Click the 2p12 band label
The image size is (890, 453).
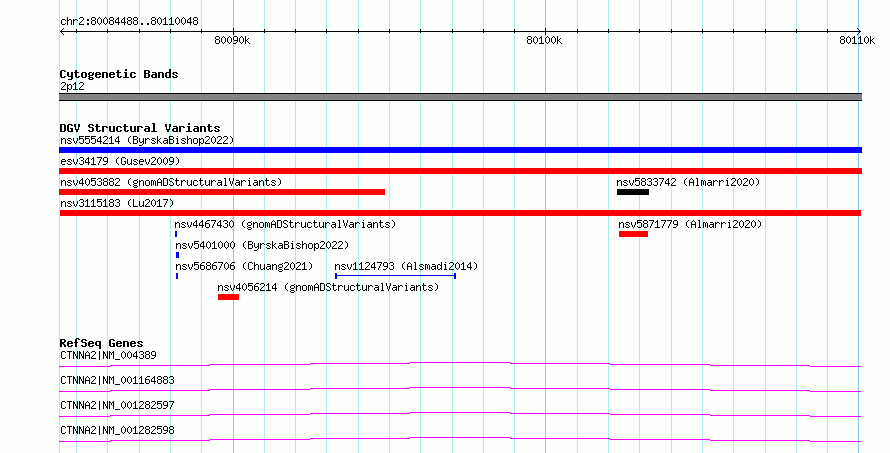pos(72,86)
